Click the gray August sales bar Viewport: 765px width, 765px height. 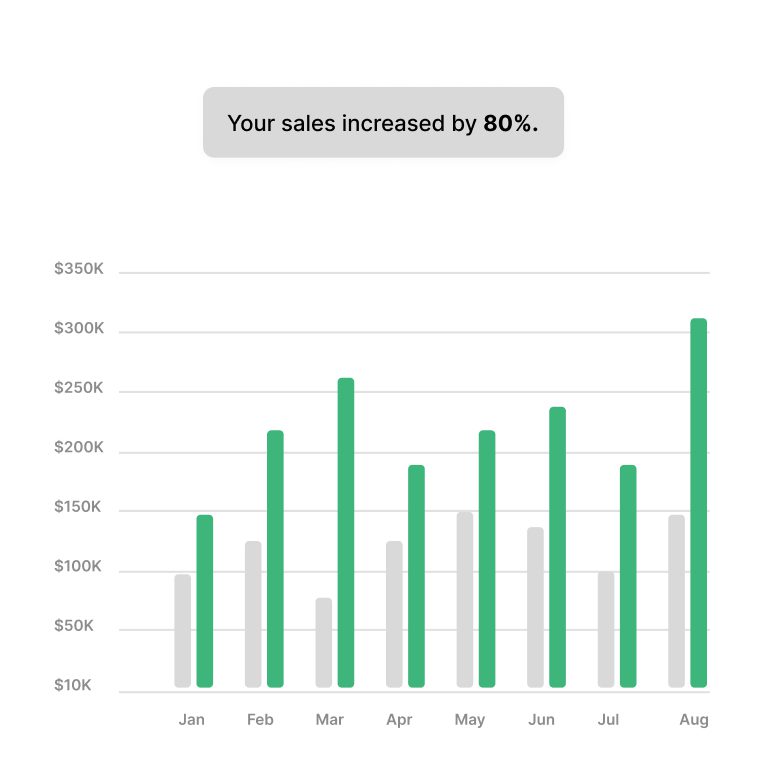[x=677, y=601]
